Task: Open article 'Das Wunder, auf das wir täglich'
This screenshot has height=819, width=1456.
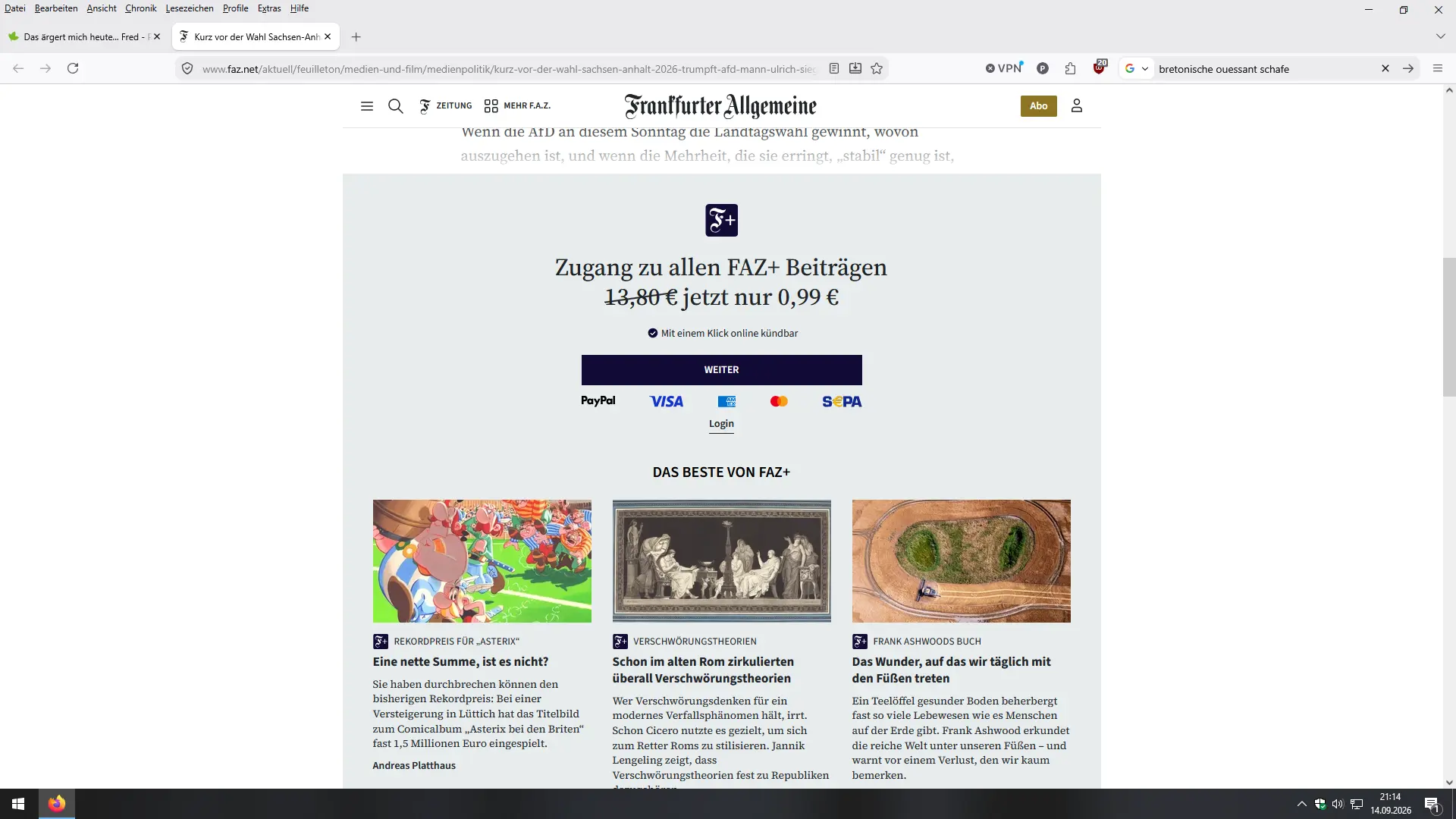Action: coord(951,670)
